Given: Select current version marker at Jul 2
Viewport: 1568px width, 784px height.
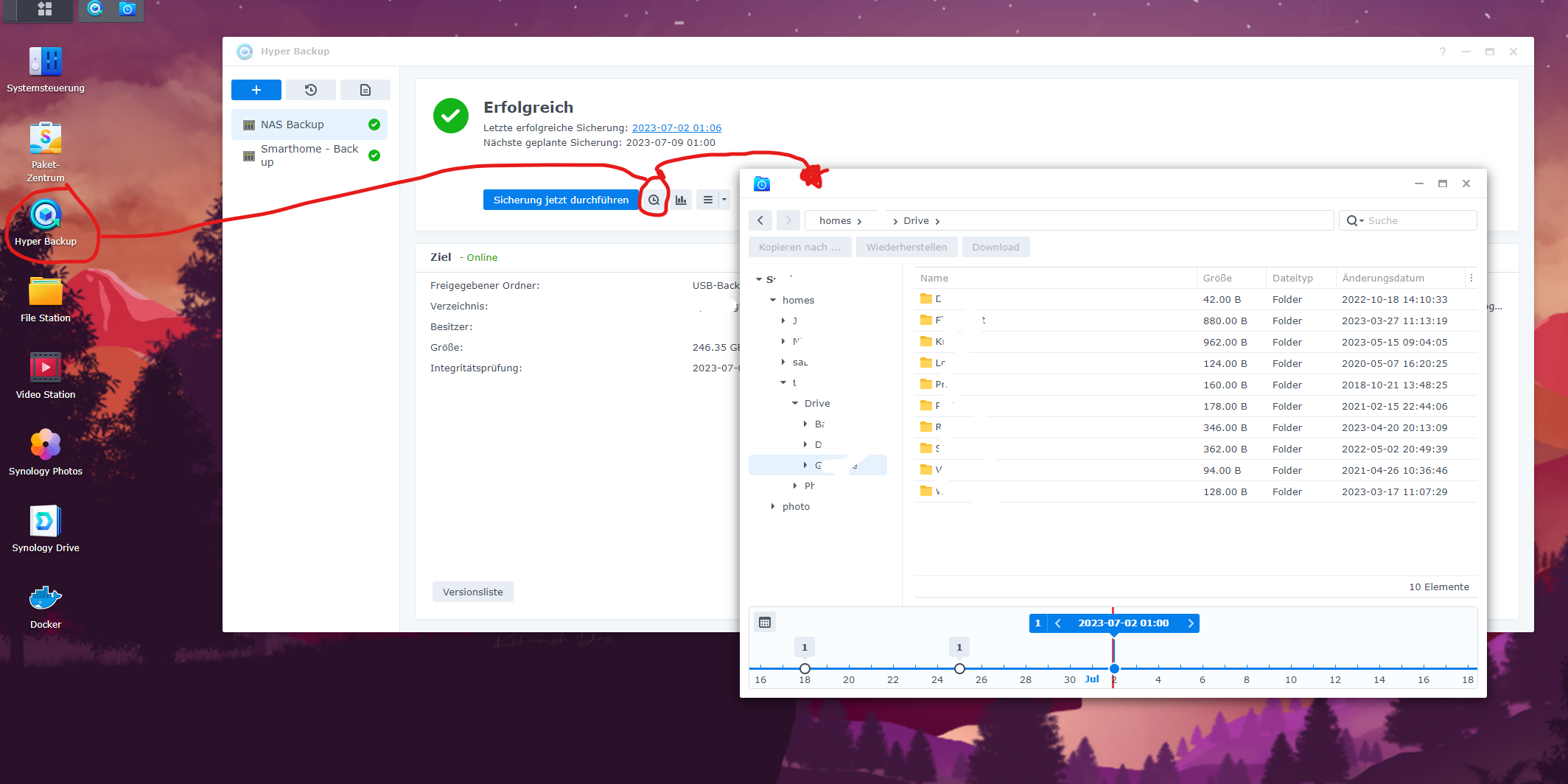Looking at the screenshot, I should [x=1114, y=668].
